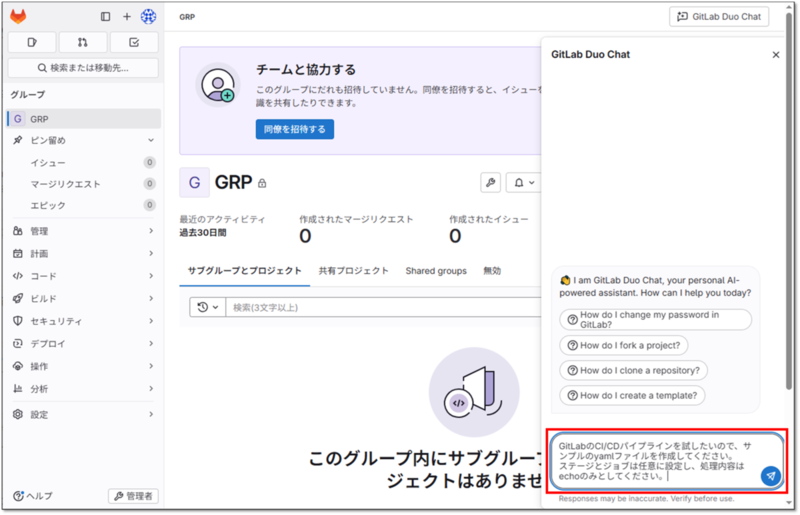Expand the 操作 sidebar menu

[x=84, y=366]
